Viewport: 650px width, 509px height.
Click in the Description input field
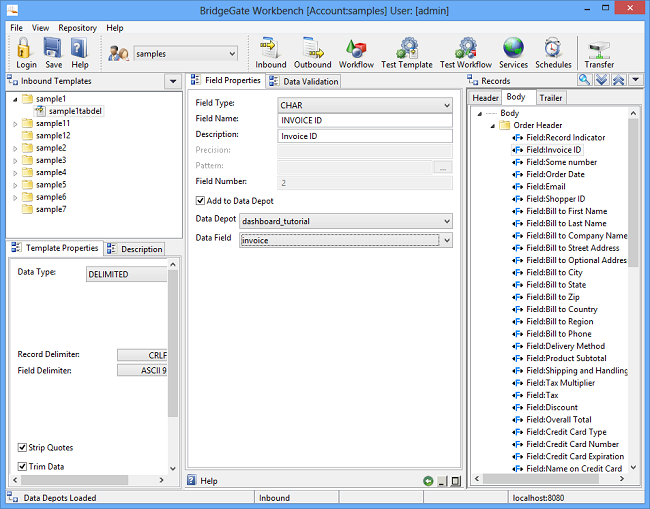click(365, 136)
